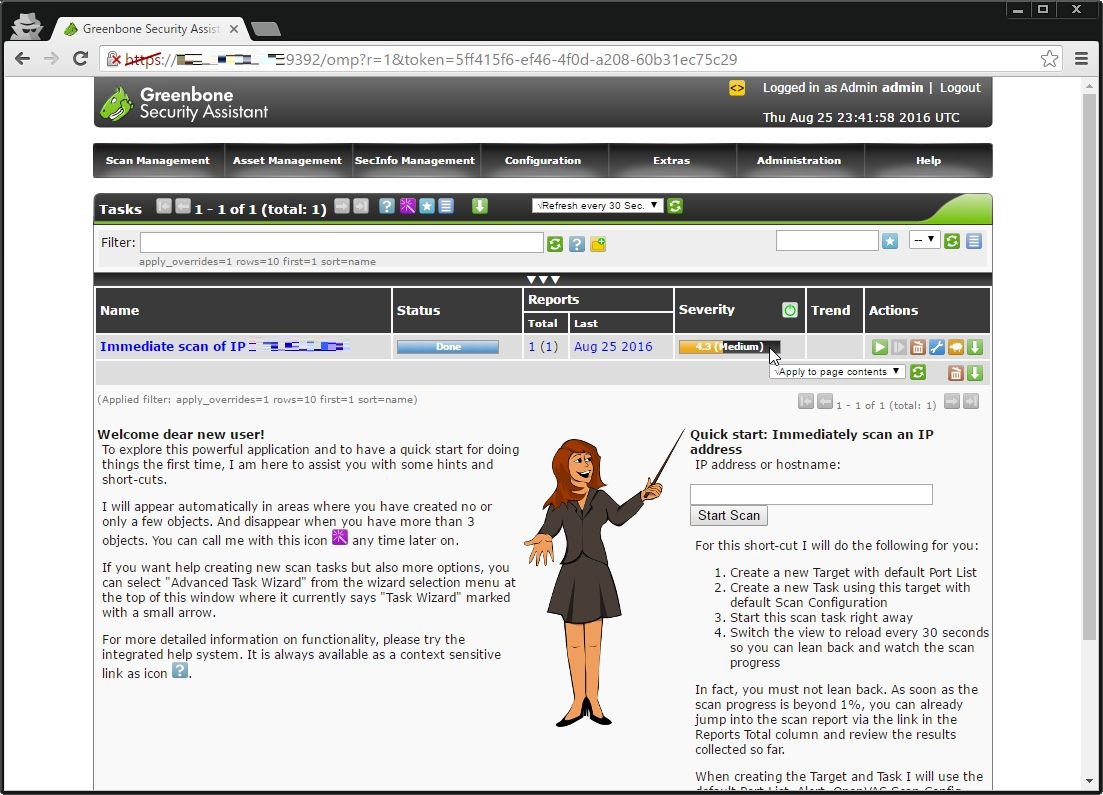The height and width of the screenshot is (795, 1103).
Task: Apply bulk action selection refresh icon
Action: point(918,373)
